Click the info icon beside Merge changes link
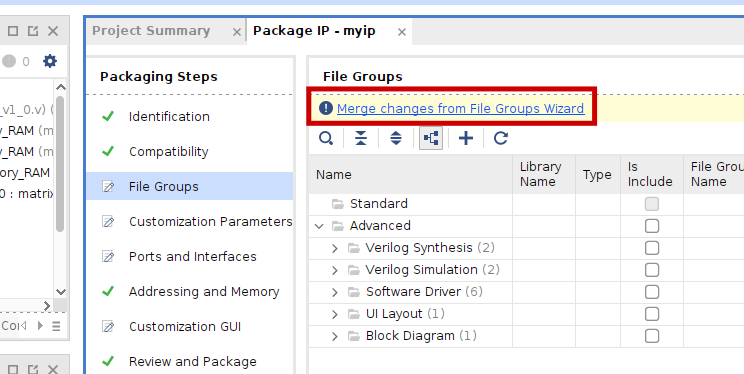744x374 pixels. tap(326, 108)
